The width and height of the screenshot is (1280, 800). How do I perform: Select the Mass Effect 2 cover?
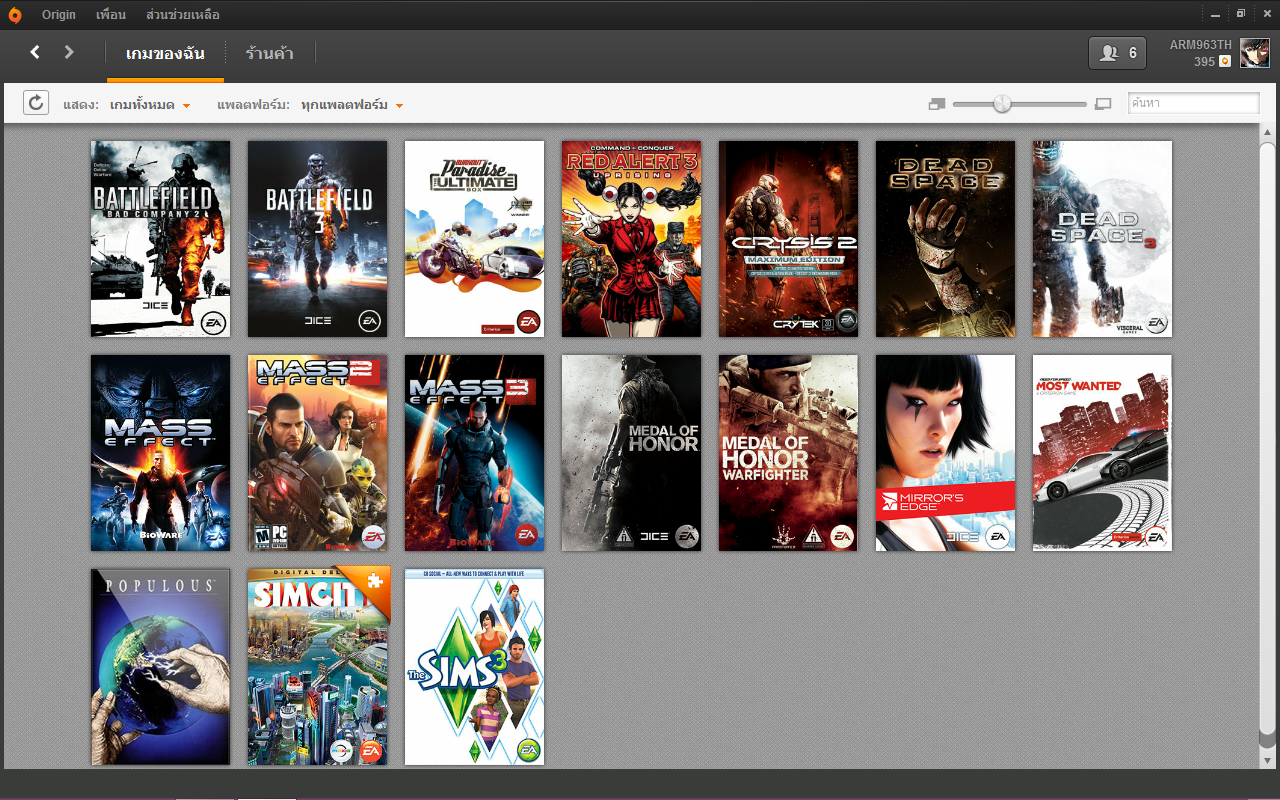[x=318, y=453]
